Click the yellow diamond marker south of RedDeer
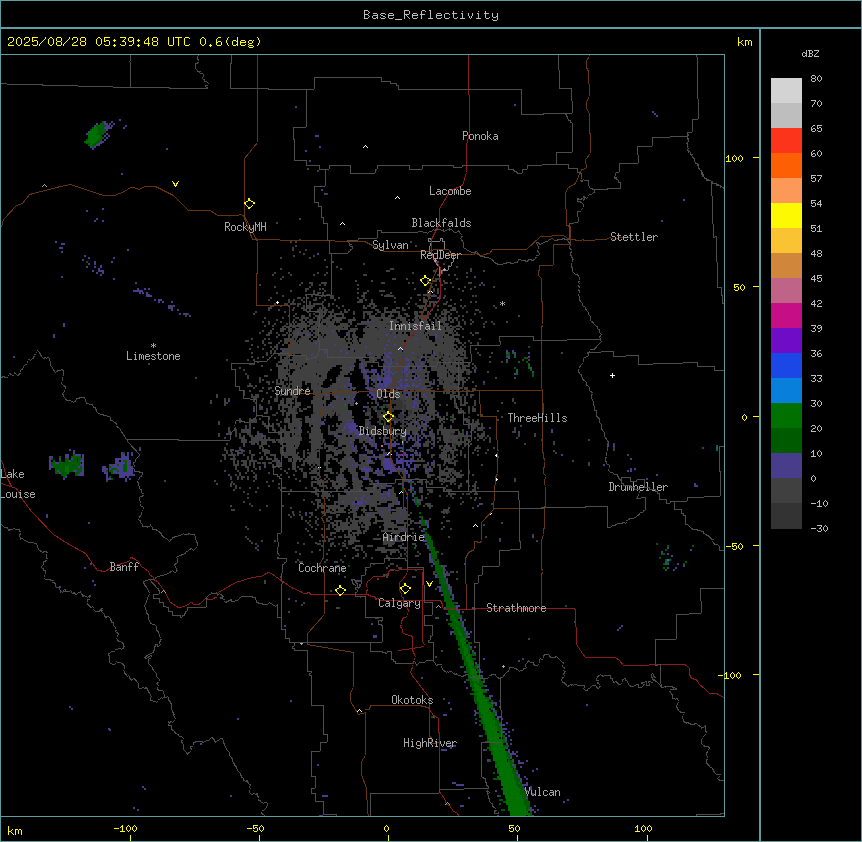This screenshot has width=862, height=842. (x=425, y=281)
